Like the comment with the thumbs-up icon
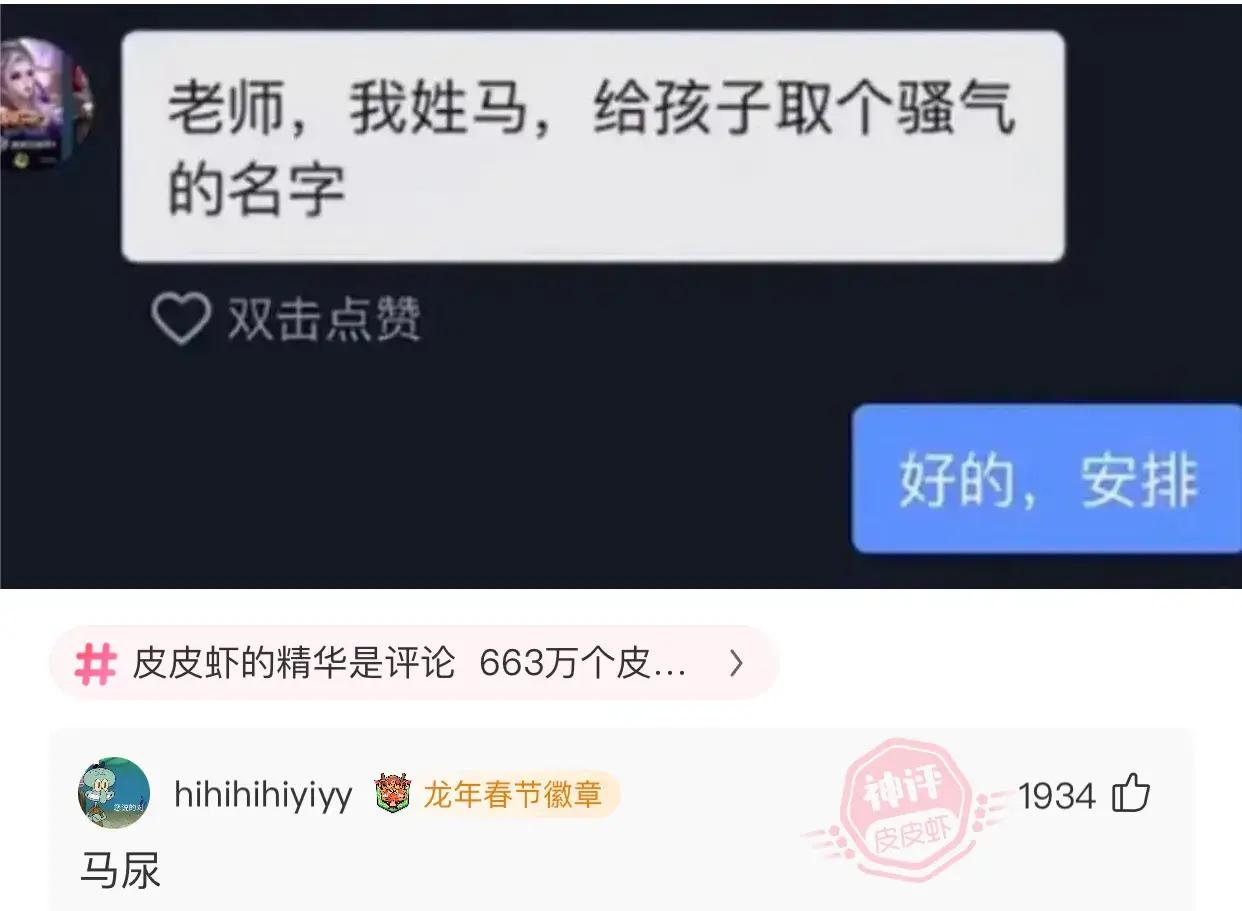Image resolution: width=1242 pixels, height=911 pixels. (x=1131, y=794)
